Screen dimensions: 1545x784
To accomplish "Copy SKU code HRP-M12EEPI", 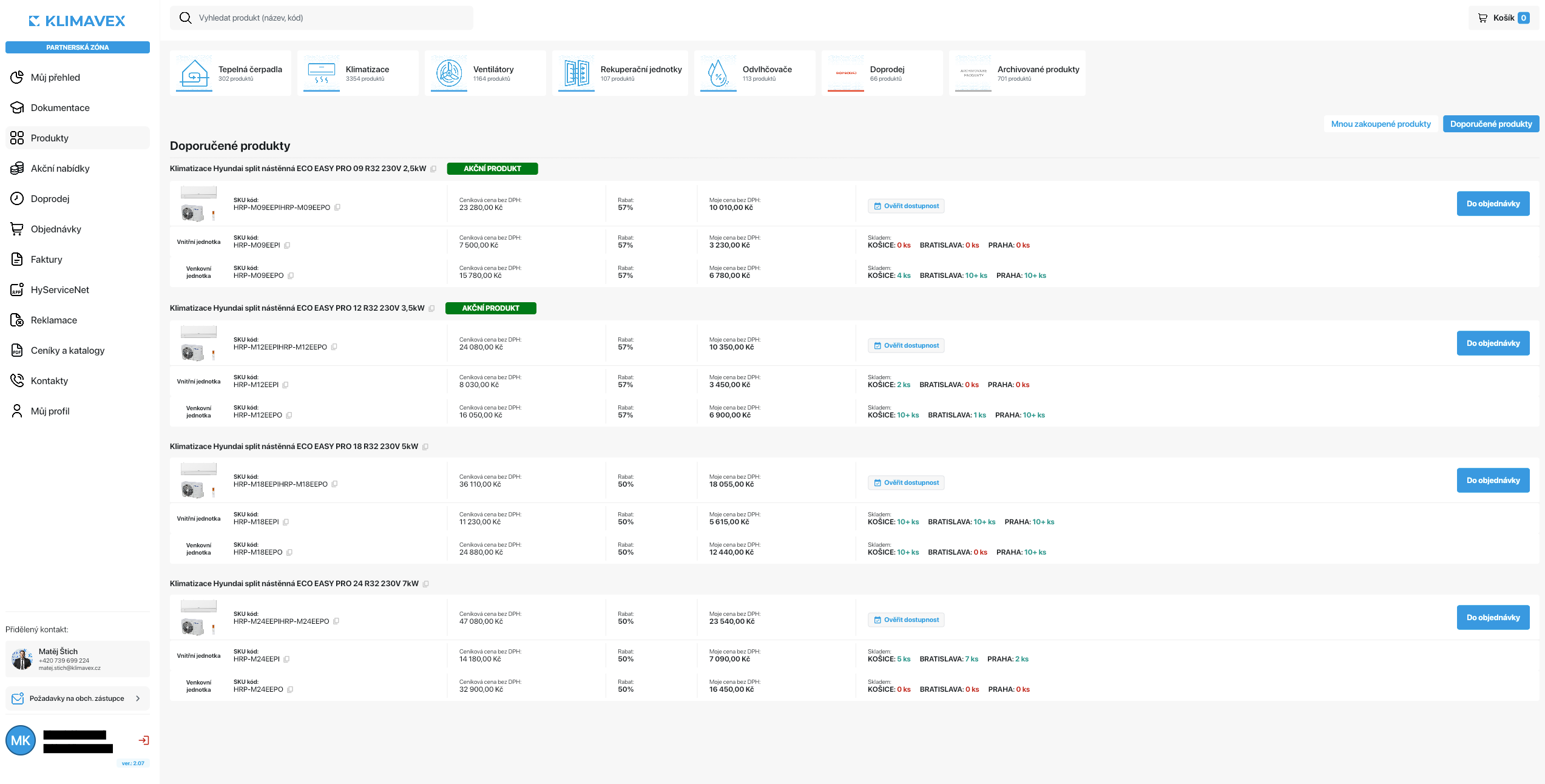I will point(285,385).
